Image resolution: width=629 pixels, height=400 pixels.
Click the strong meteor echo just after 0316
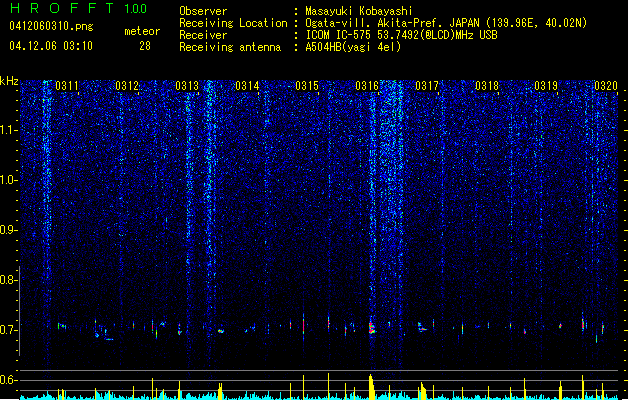pyautogui.click(x=371, y=327)
